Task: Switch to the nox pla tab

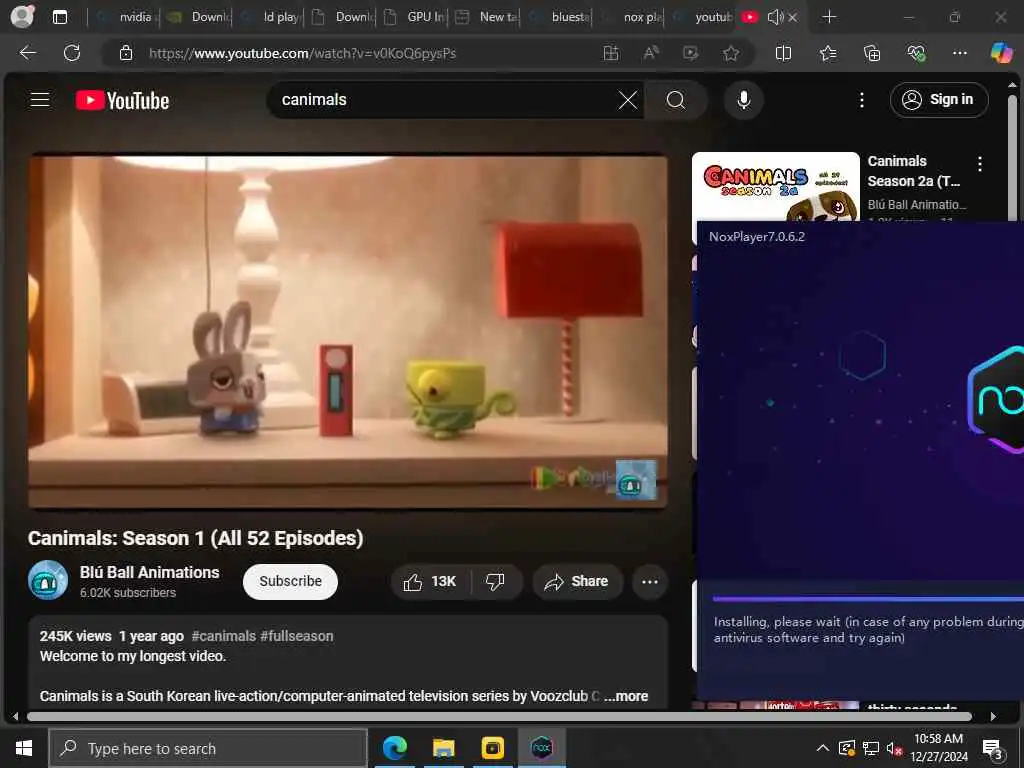Action: click(x=632, y=17)
